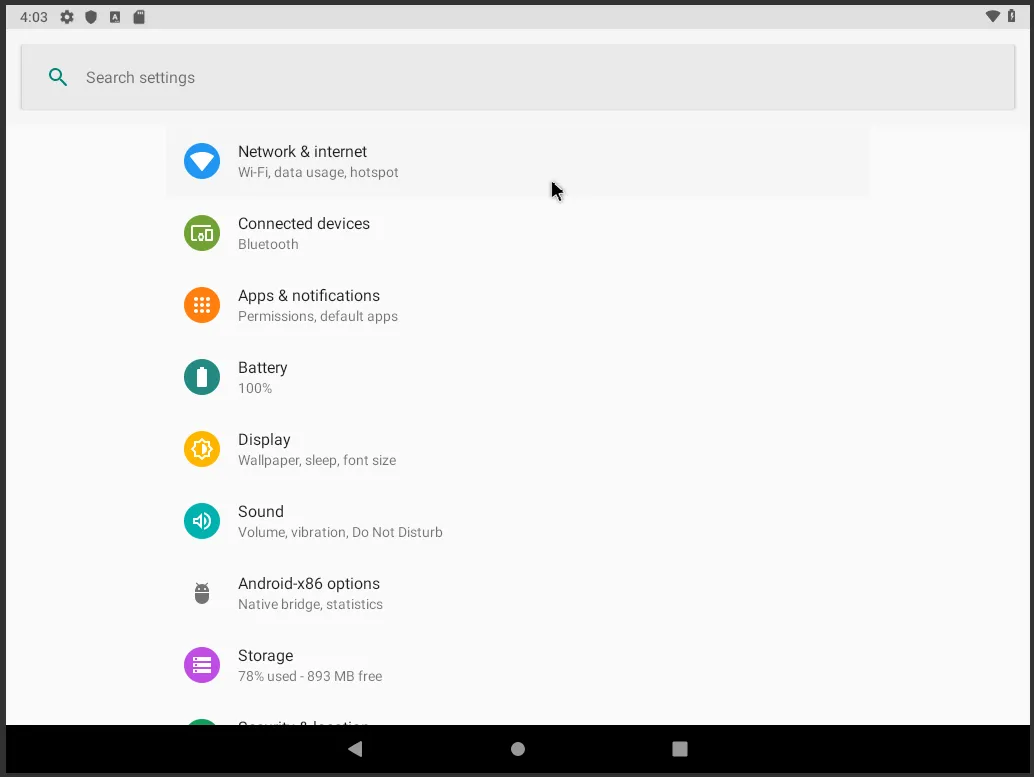
Task: Tap the yellow Display brightness icon
Action: tap(202, 449)
